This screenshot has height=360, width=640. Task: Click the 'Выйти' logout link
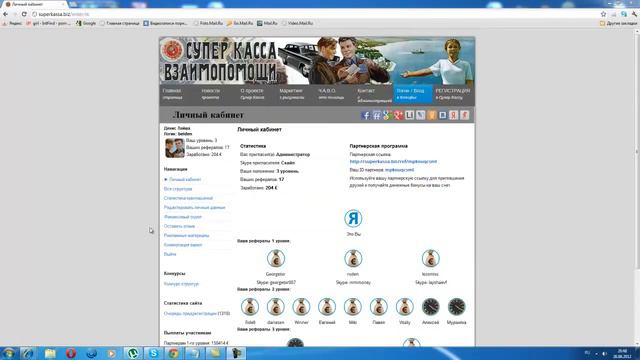point(170,254)
